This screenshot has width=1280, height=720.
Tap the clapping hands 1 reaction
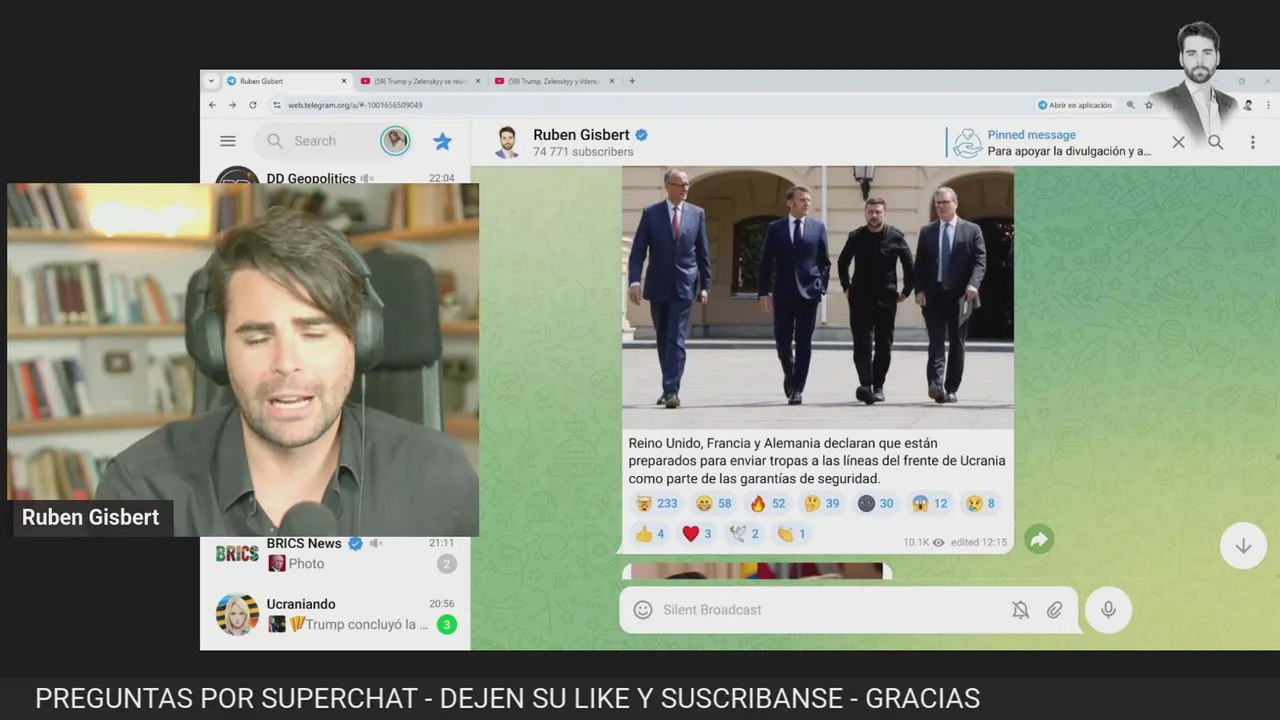pyautogui.click(x=791, y=534)
